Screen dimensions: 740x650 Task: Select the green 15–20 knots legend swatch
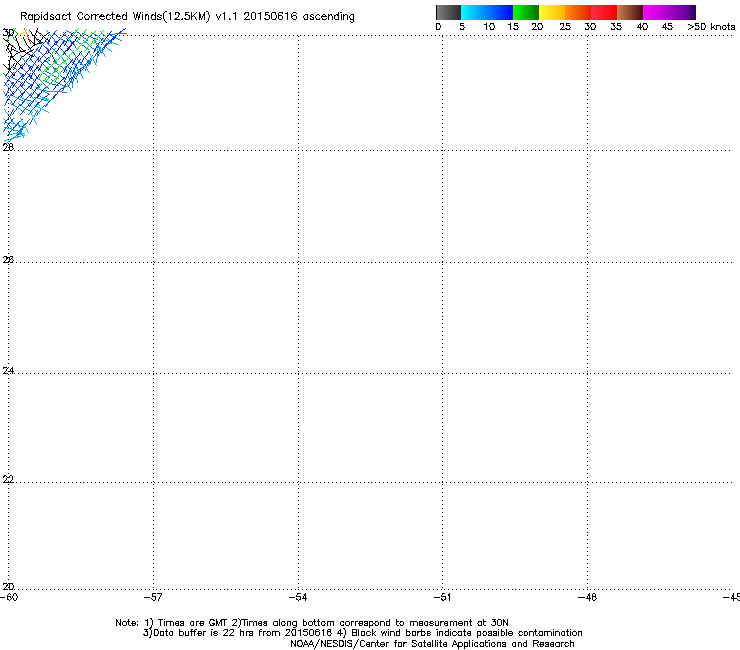click(526, 12)
